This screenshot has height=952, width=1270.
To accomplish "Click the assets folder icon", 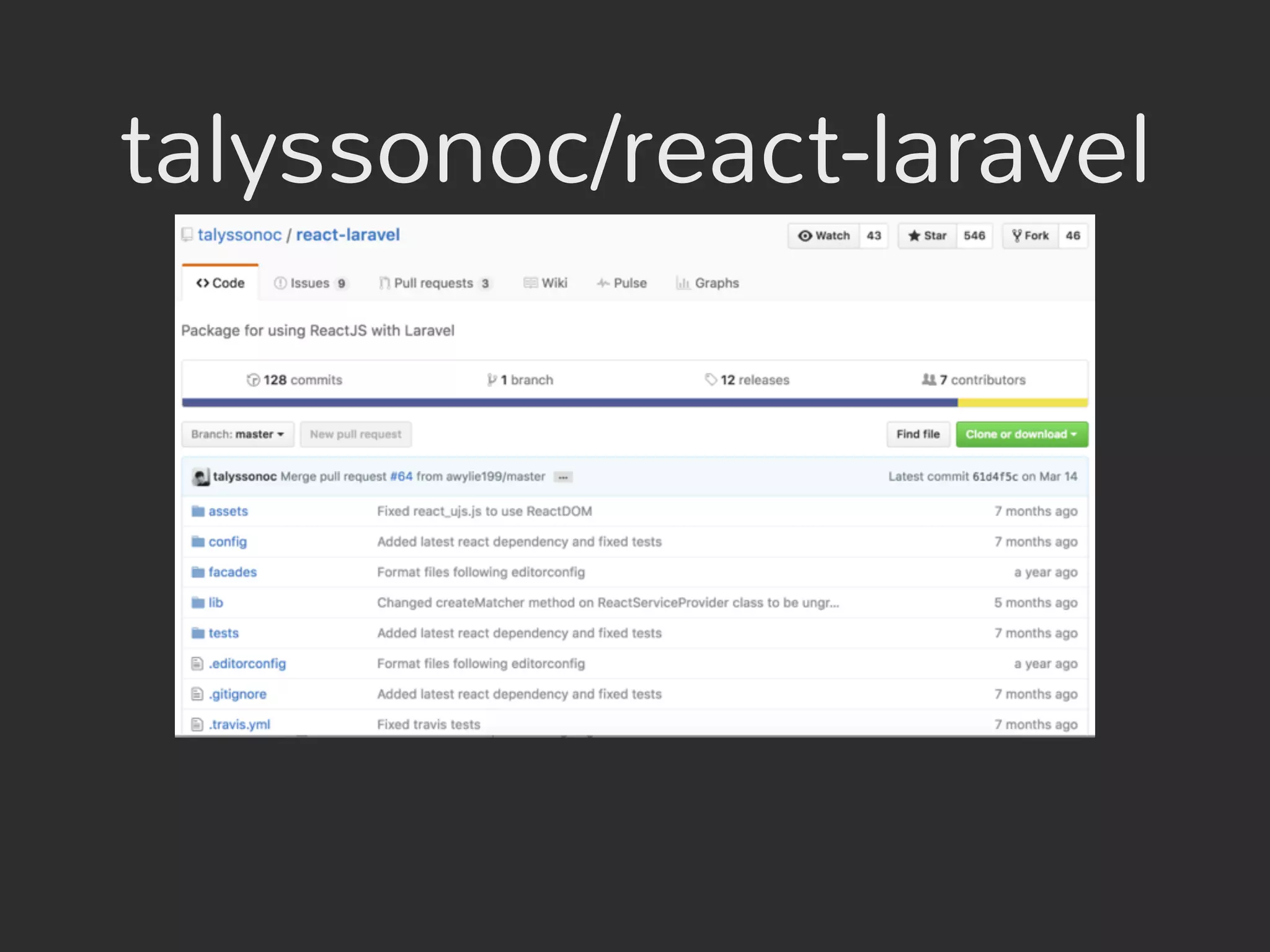I will point(198,511).
